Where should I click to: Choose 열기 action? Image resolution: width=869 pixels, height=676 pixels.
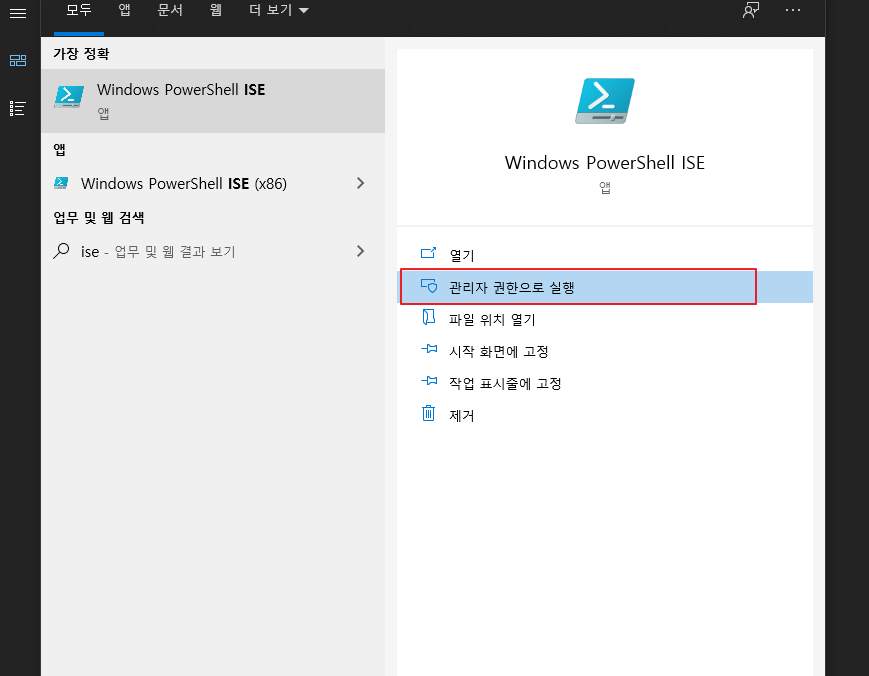click(x=605, y=255)
